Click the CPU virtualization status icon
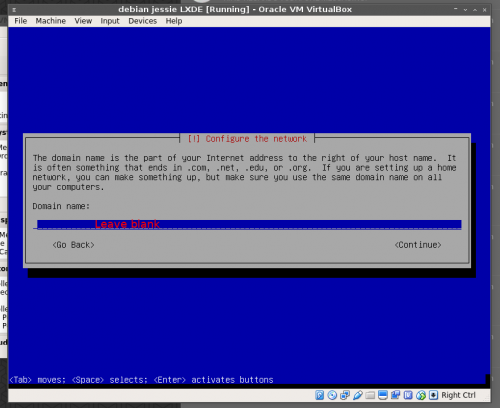This screenshot has height=408, width=500. [x=408, y=395]
